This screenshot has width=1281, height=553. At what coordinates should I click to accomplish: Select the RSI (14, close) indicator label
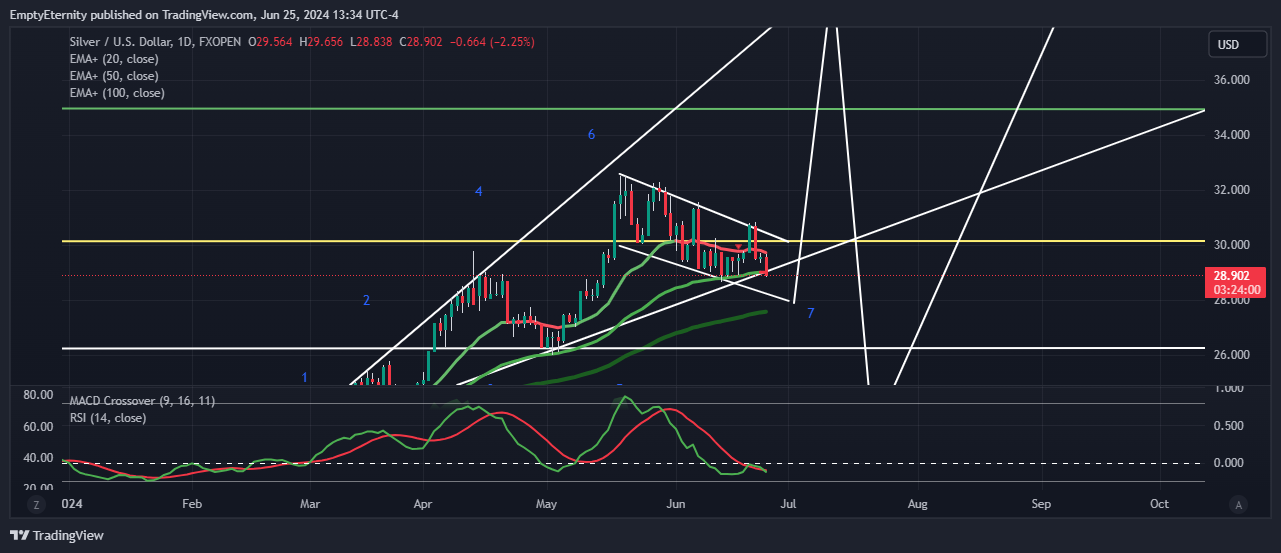tap(108, 418)
